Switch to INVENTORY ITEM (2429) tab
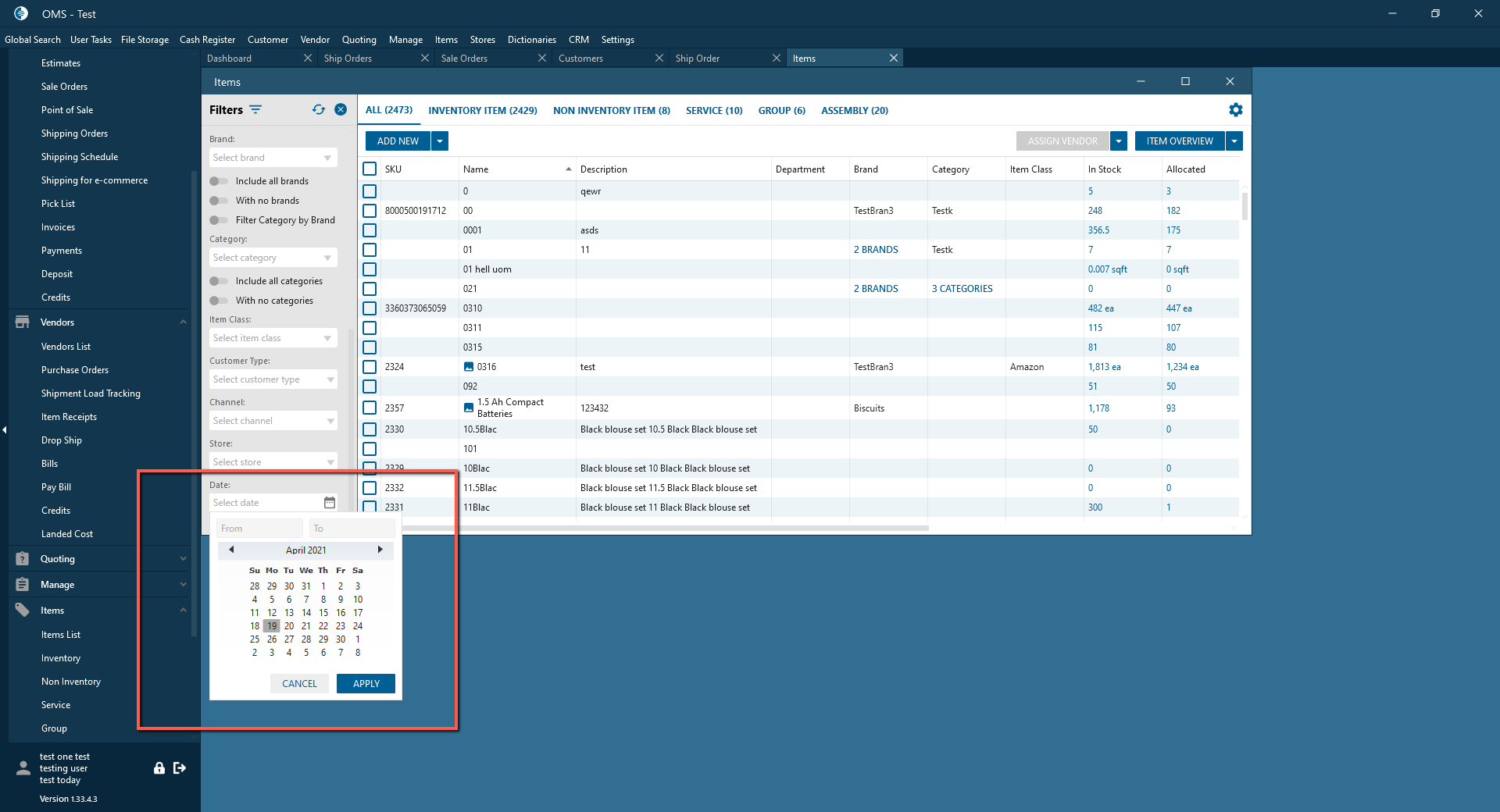This screenshot has height=812, width=1500. point(483,111)
